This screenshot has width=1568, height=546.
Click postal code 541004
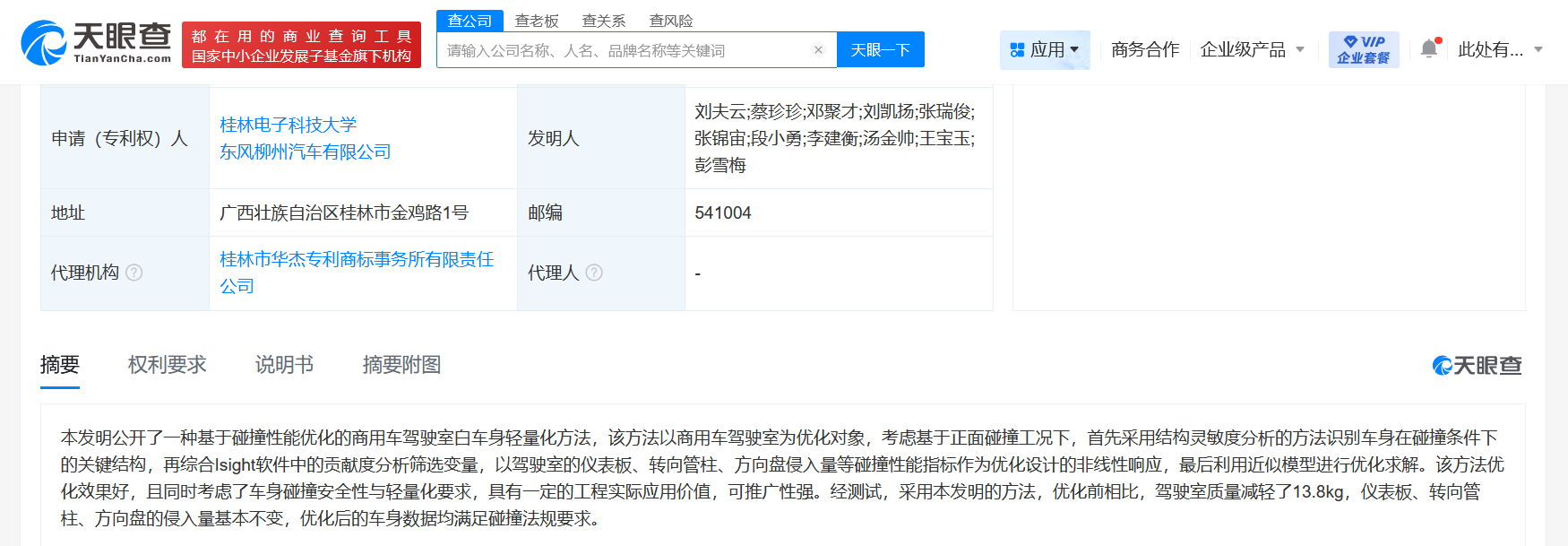pos(723,212)
